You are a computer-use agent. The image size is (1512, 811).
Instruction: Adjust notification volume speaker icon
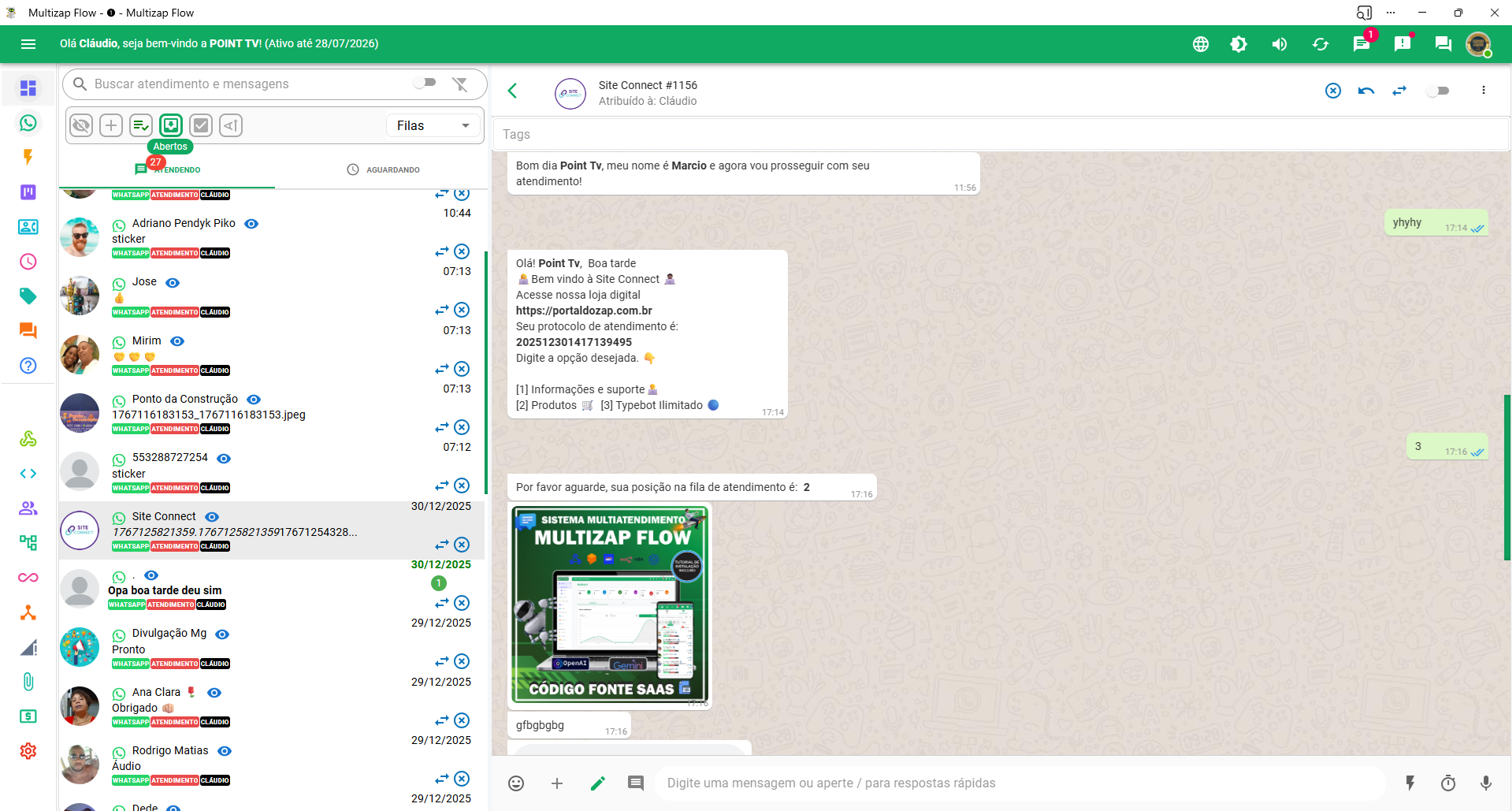tap(1280, 44)
